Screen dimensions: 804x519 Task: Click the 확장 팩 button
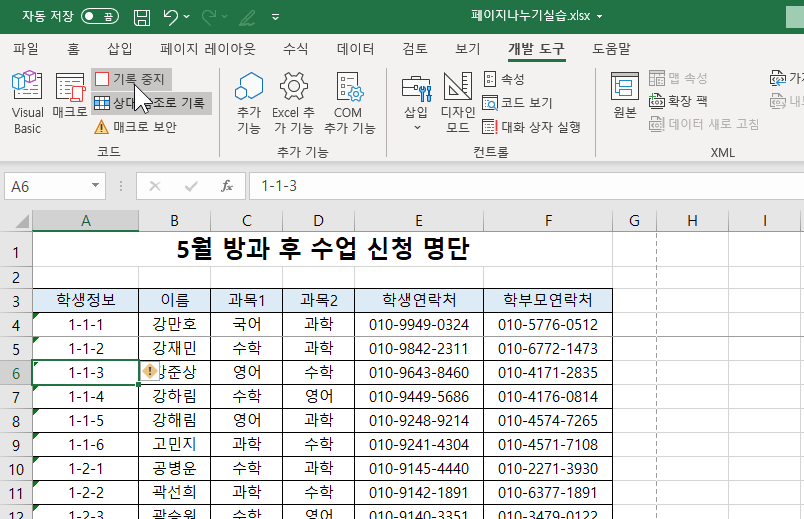coord(678,101)
